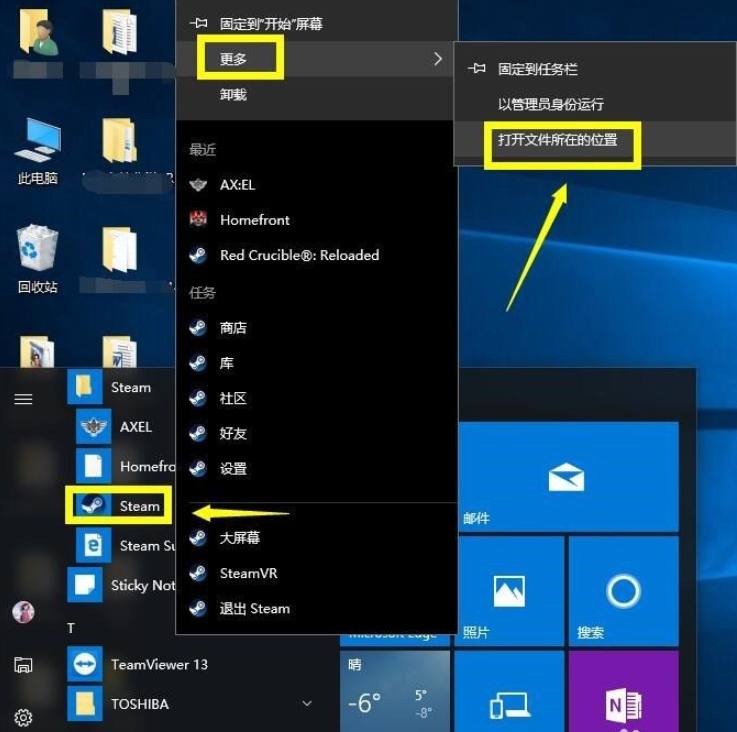
Task: Open the AXEL game shortcut icon
Action: point(93,427)
